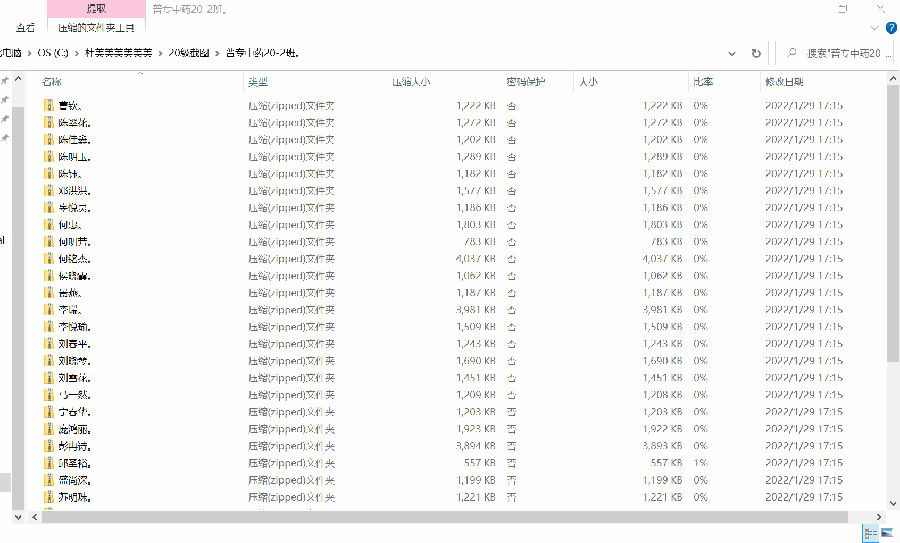Image resolution: width=900 pixels, height=543 pixels.
Task: Click the zip icon of the 557 KB archive
Action: [48, 463]
